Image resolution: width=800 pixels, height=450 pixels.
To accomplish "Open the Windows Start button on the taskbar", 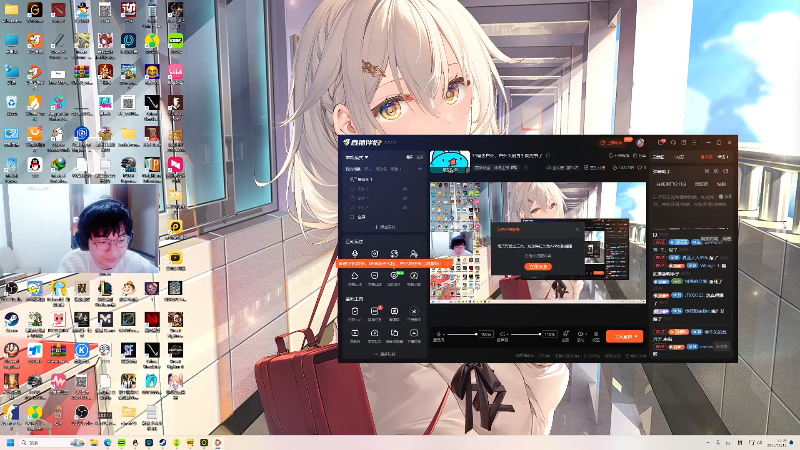I will [x=10, y=442].
